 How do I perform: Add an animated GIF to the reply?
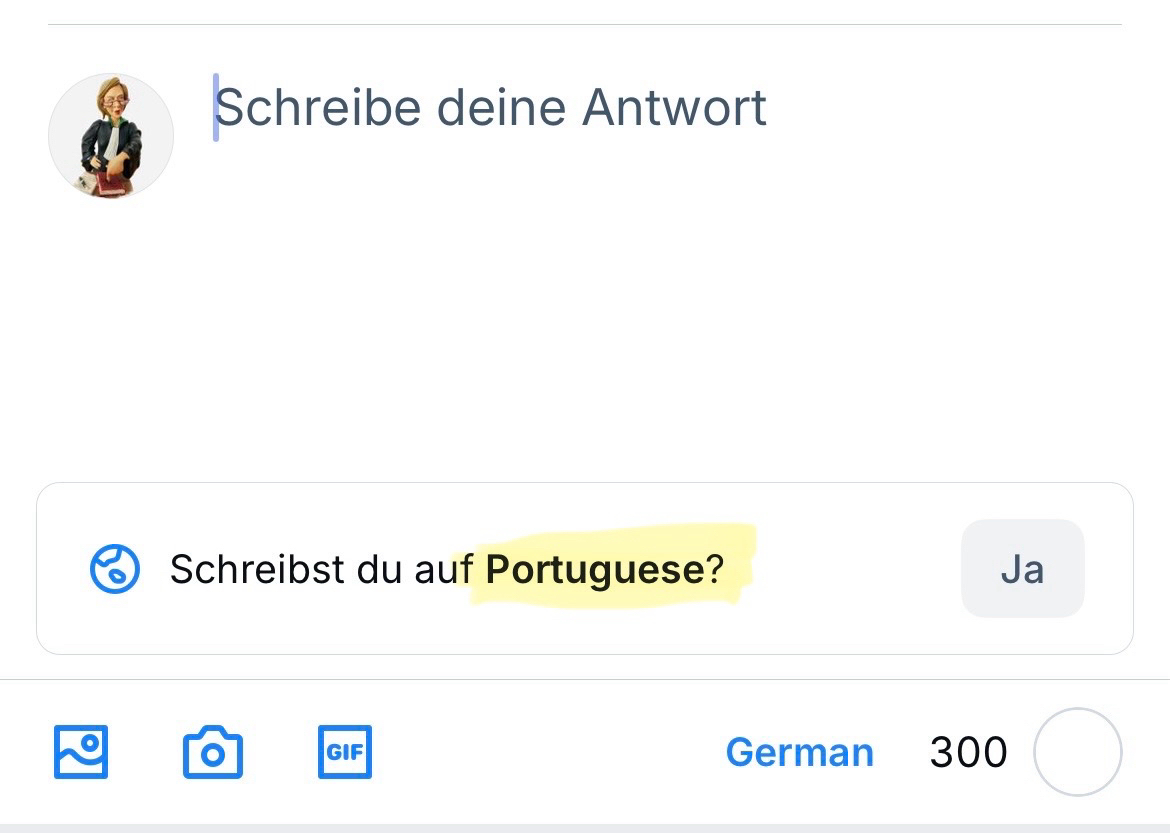coord(344,752)
